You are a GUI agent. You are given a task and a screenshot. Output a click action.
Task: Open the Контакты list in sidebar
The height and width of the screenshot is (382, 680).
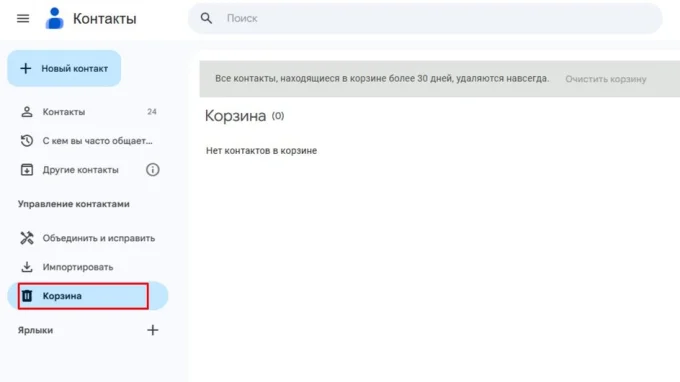coord(88,112)
